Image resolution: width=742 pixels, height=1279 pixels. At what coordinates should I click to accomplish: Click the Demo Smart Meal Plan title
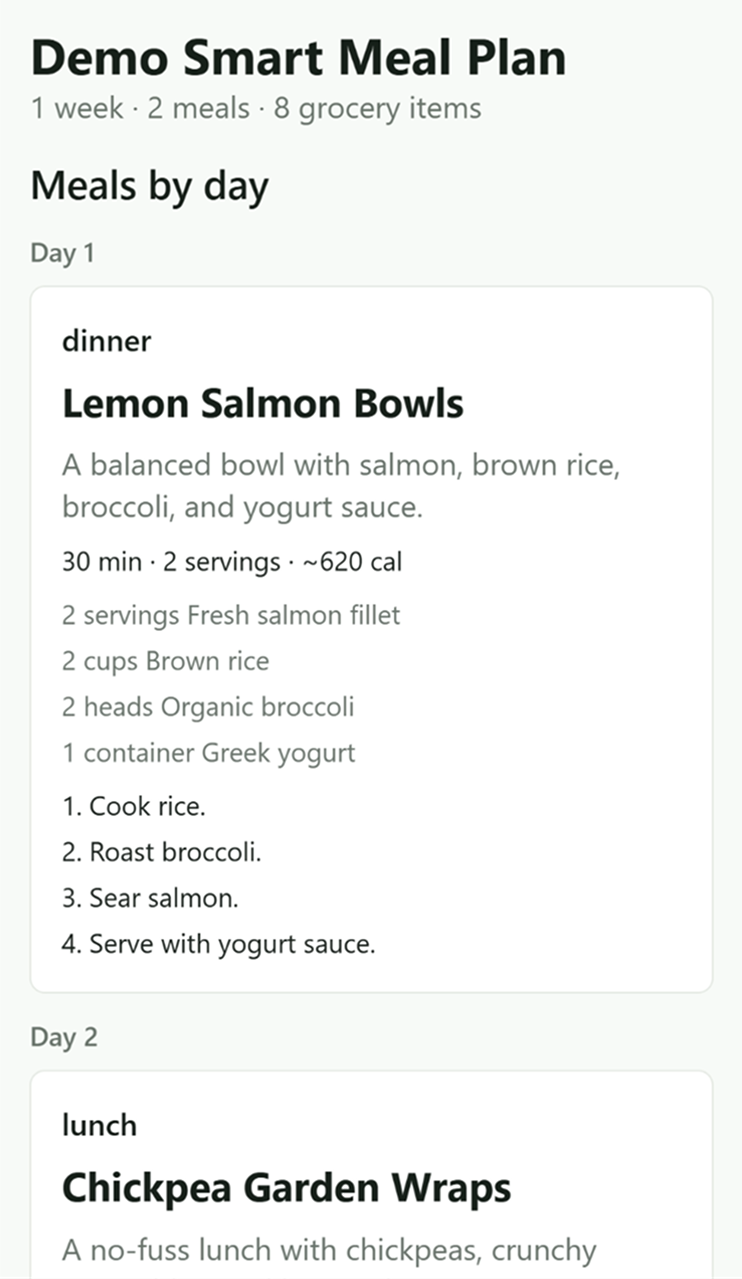coord(298,58)
